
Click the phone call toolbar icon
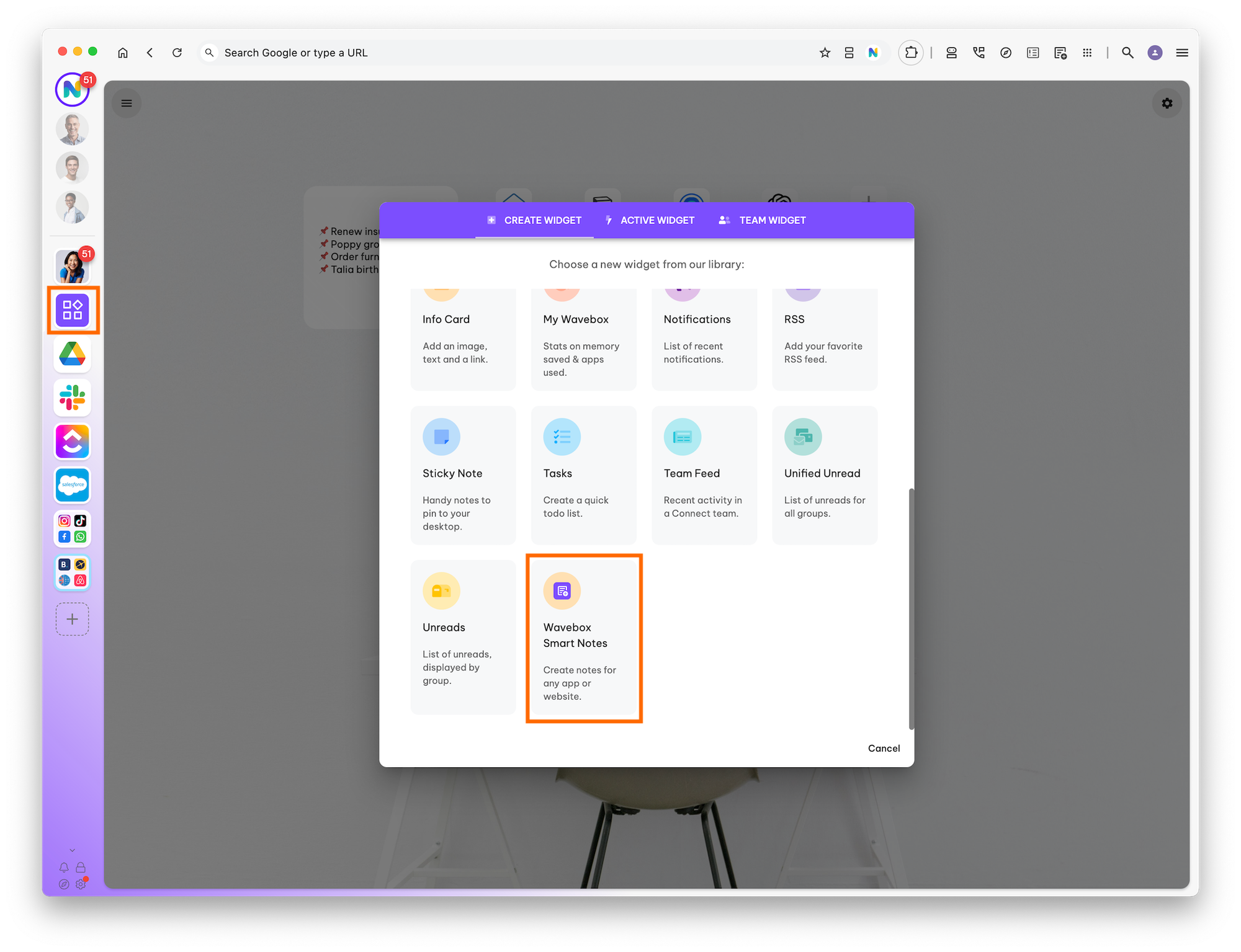979,53
